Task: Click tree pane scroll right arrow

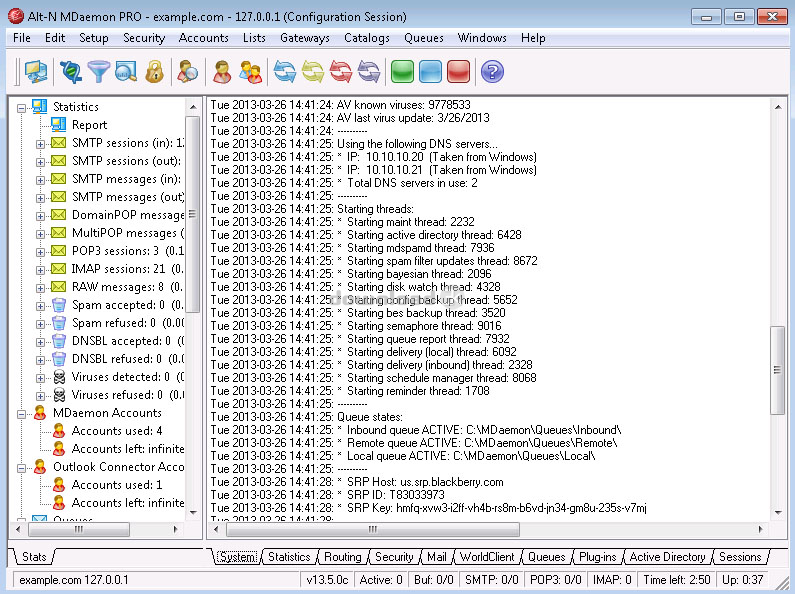Action: (x=175, y=529)
